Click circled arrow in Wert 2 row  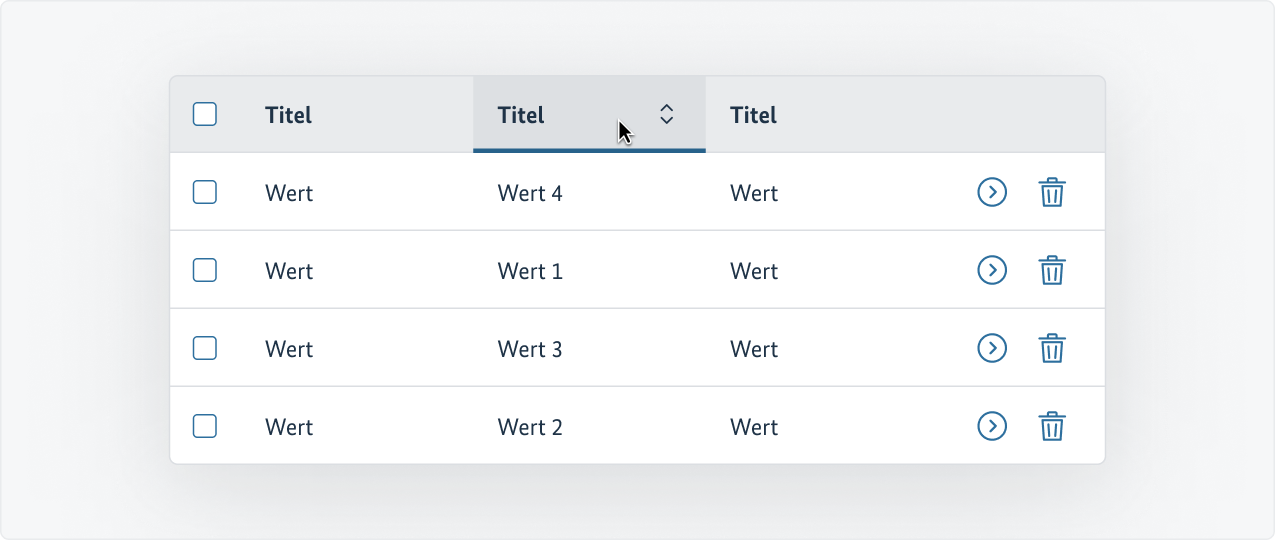(x=991, y=426)
